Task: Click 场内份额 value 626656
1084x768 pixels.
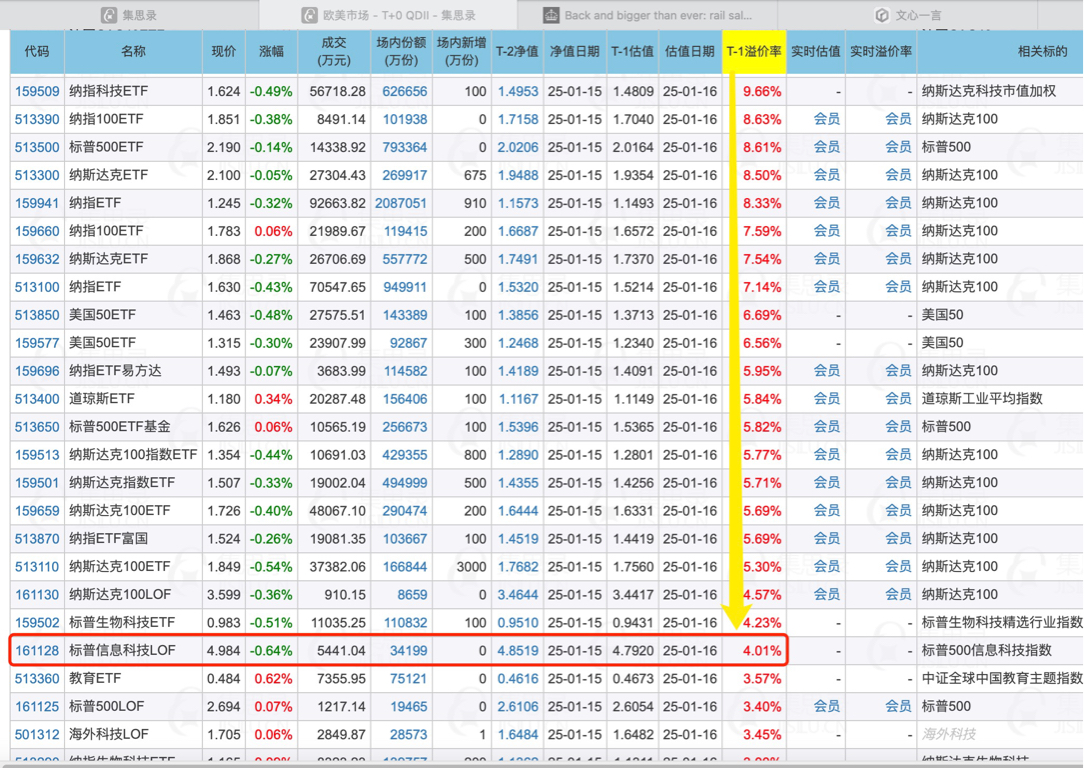Action: 405,91
